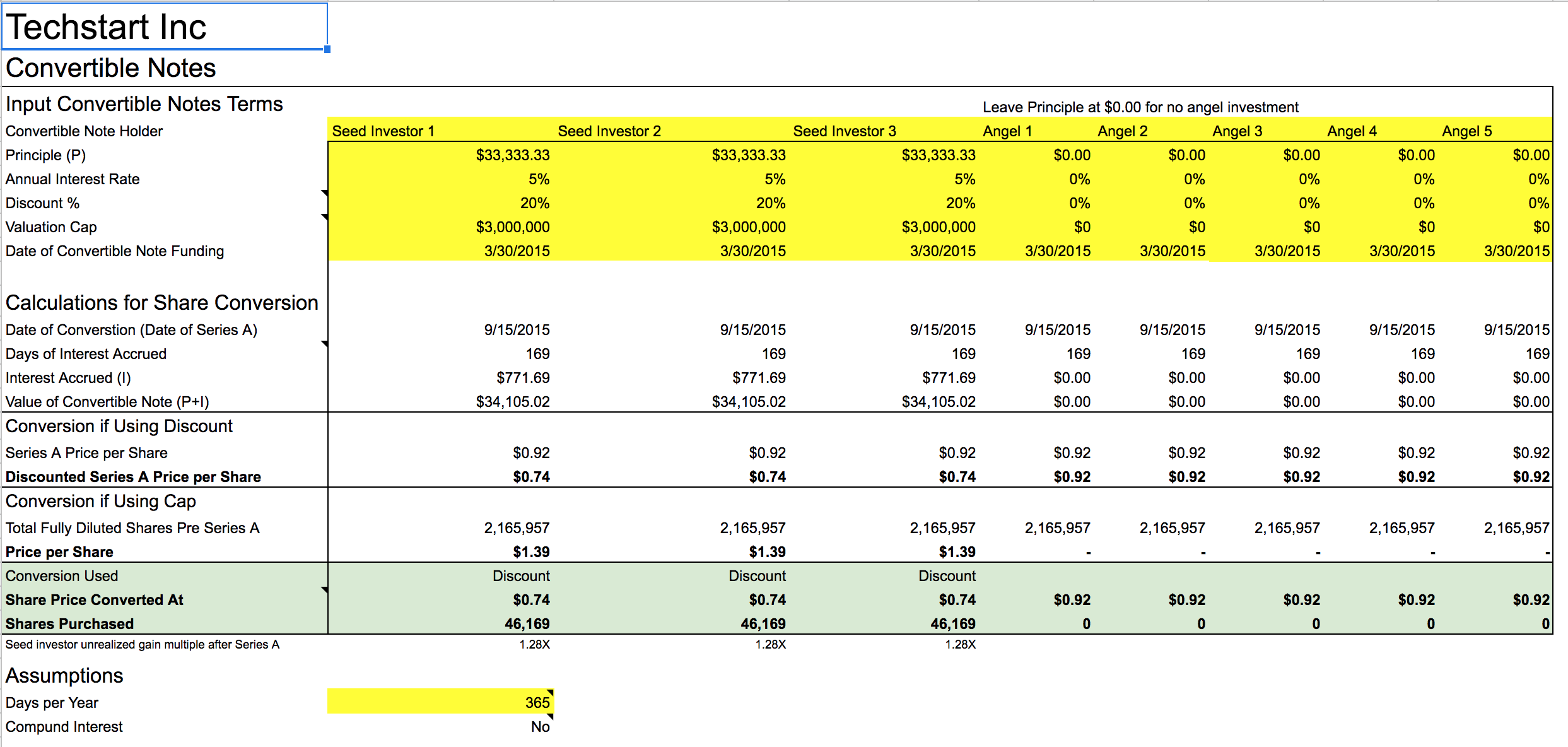This screenshot has width=1568, height=747.
Task: Click the Assumptions section heading
Action: pyautogui.click(x=64, y=676)
